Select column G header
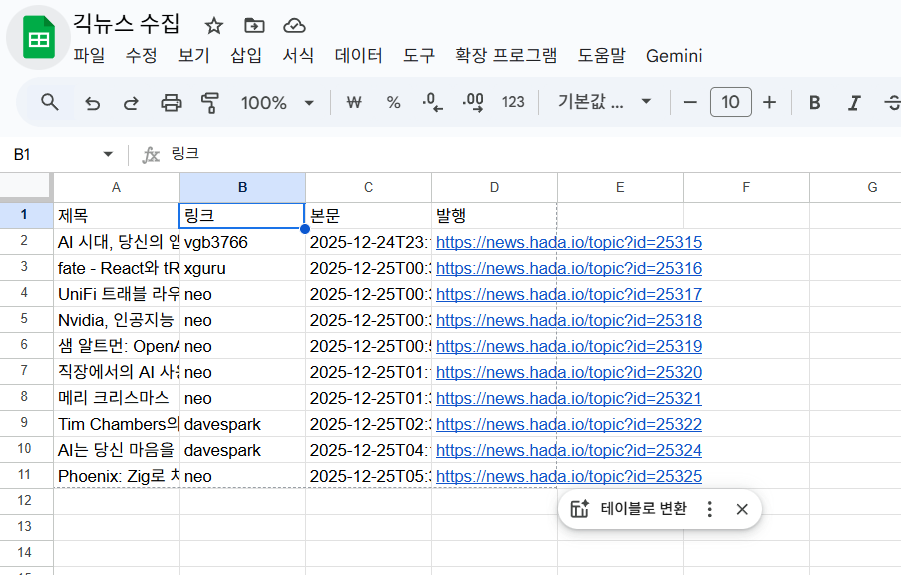Viewport: 901px width, 575px height. [x=855, y=187]
